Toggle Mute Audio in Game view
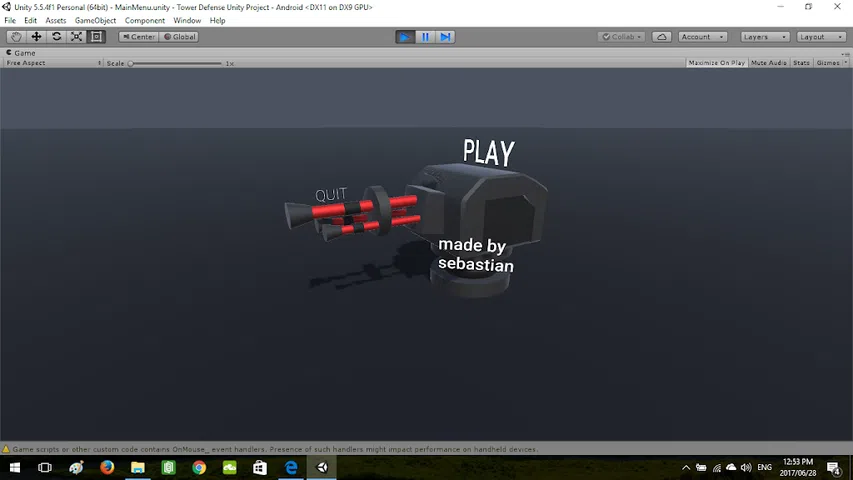Viewport: 853px width, 480px height. [x=768, y=63]
